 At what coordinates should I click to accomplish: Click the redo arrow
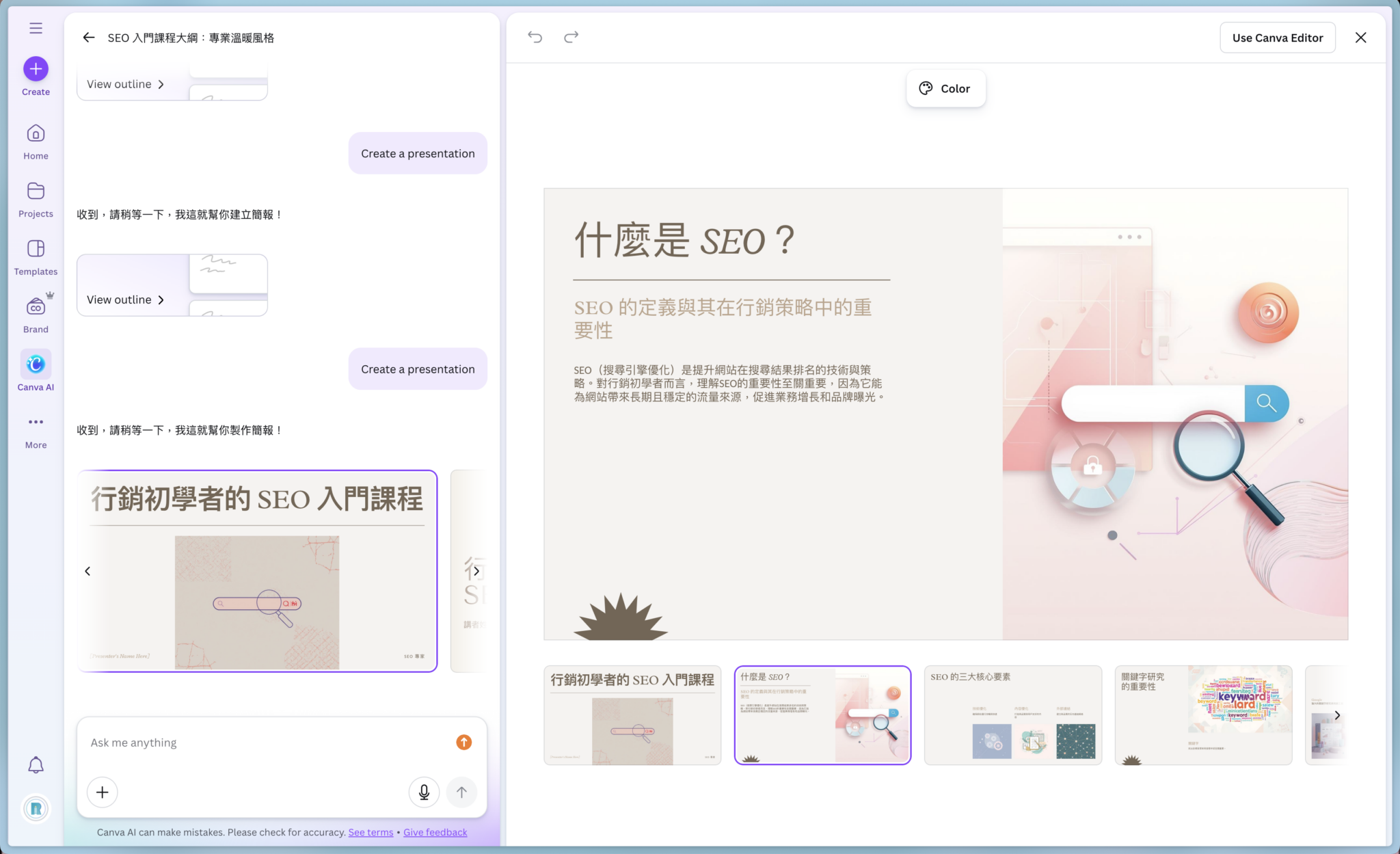pyautogui.click(x=571, y=37)
